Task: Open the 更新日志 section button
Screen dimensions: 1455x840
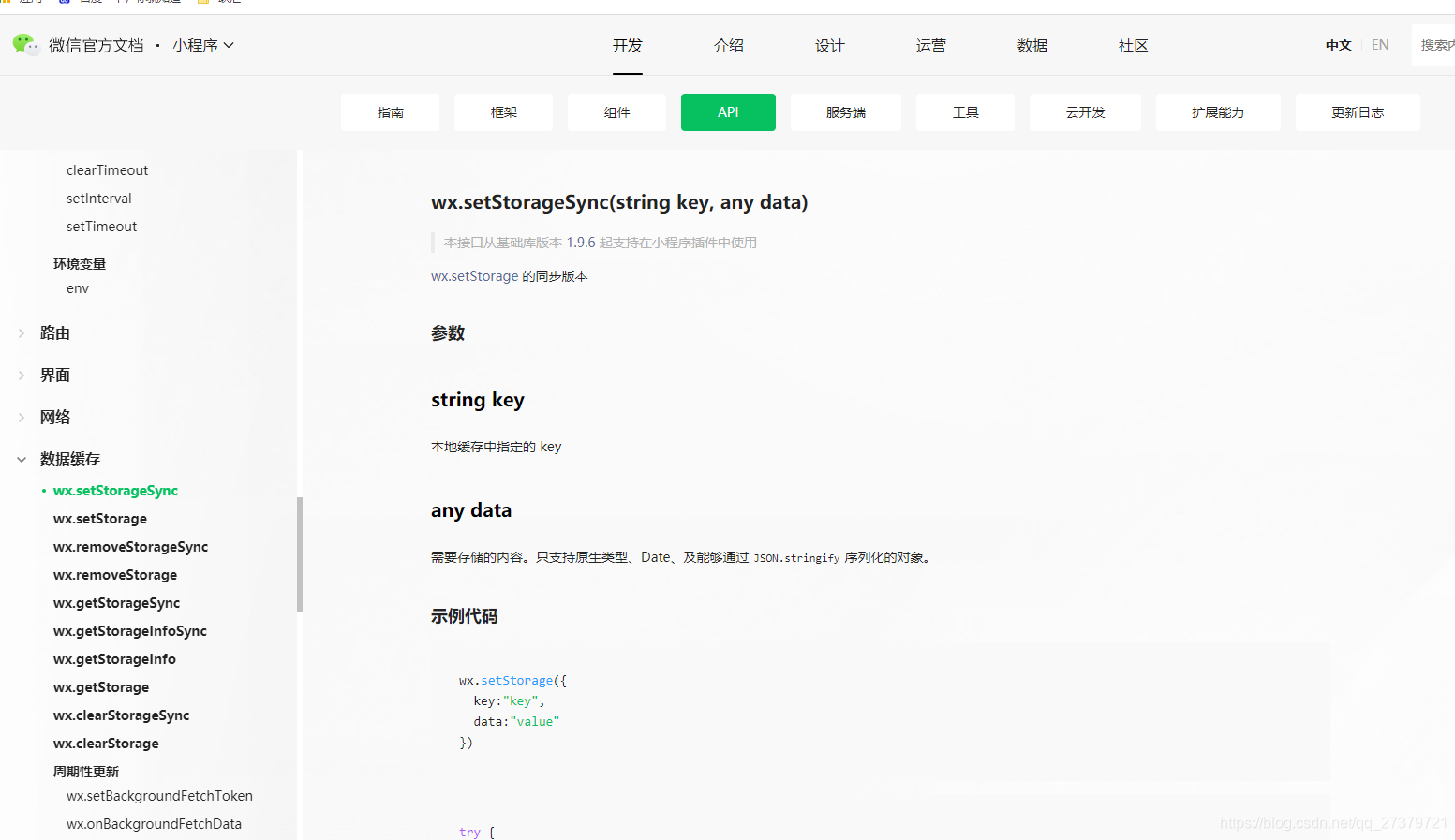Action: click(1358, 112)
